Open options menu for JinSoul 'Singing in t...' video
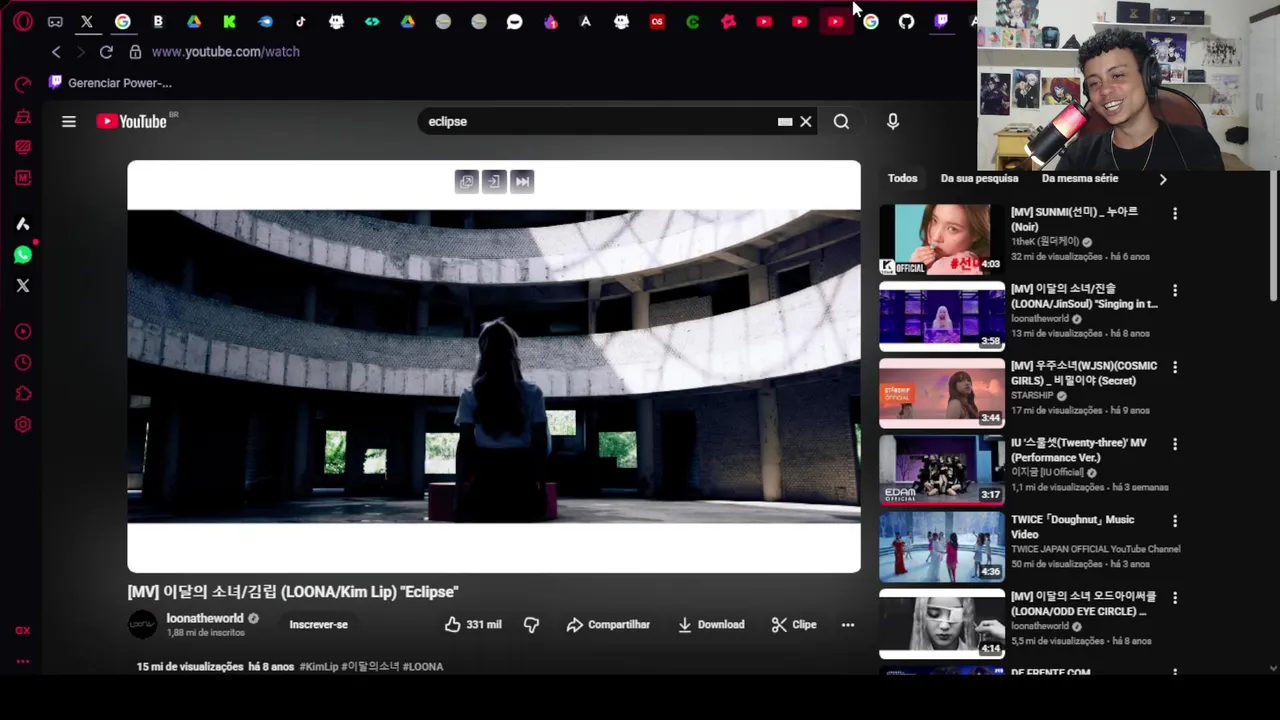 [x=1175, y=291]
